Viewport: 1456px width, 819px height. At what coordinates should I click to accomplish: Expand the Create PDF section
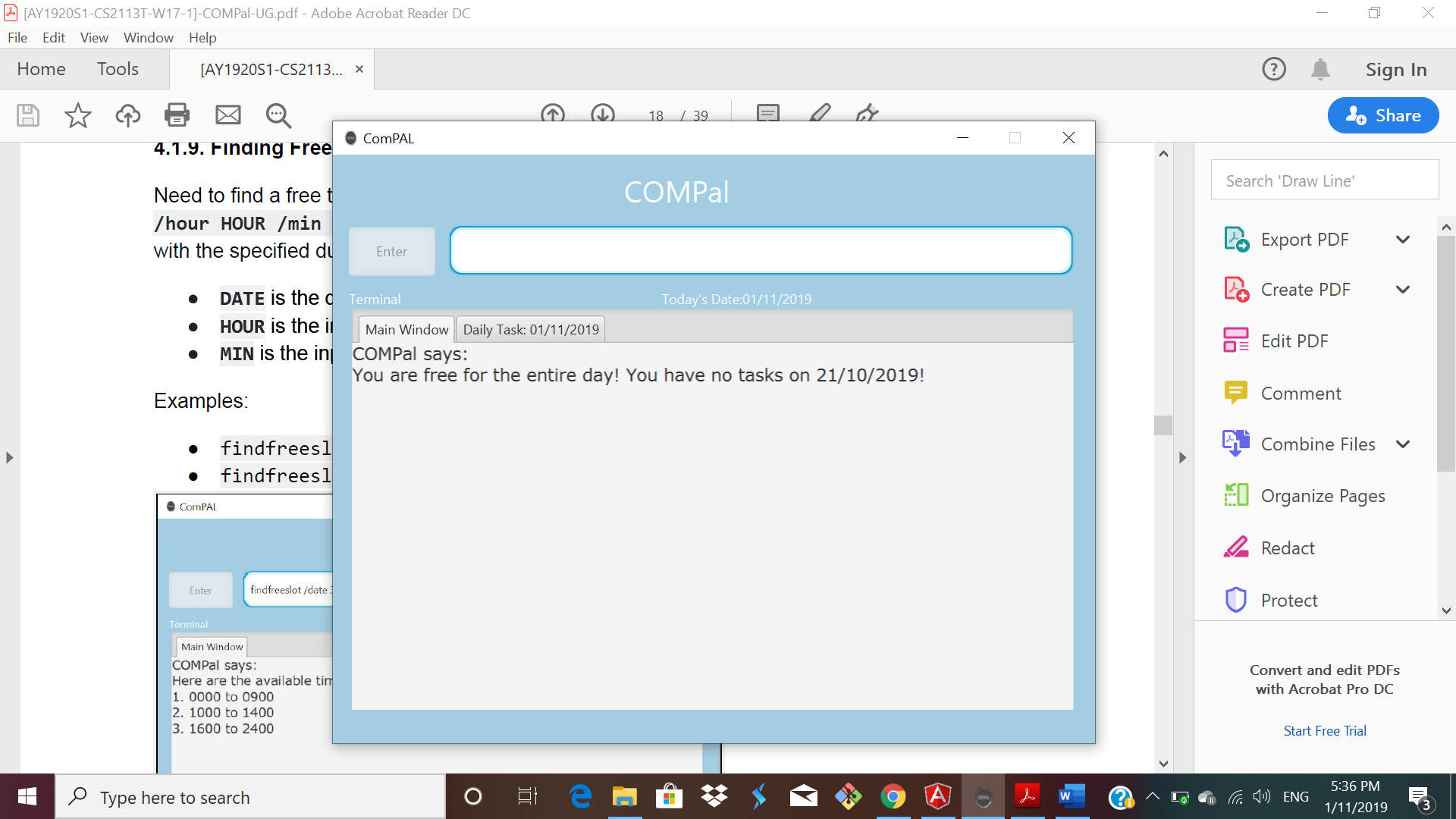1402,290
